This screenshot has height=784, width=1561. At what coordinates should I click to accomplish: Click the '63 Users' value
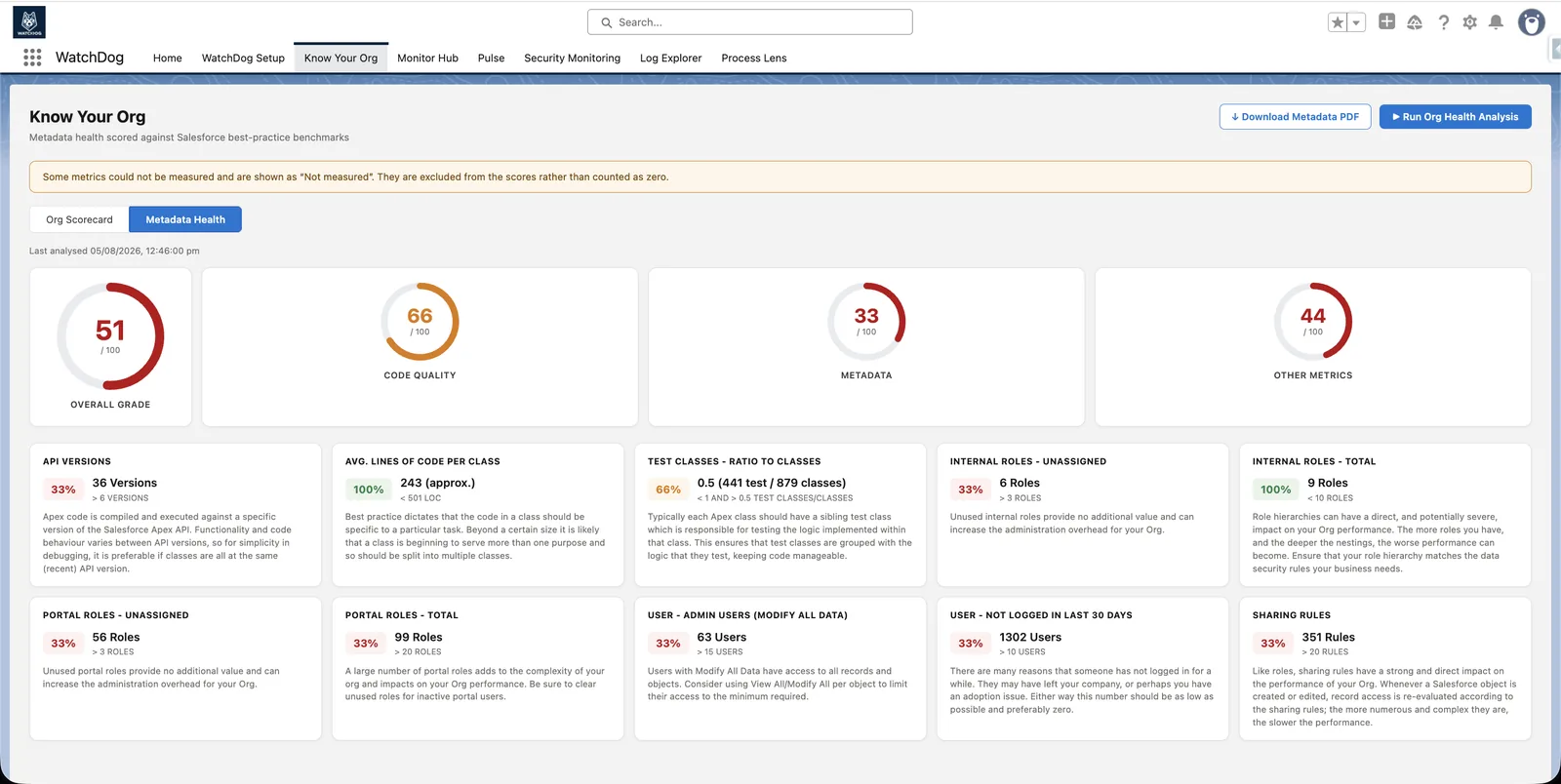(x=722, y=637)
